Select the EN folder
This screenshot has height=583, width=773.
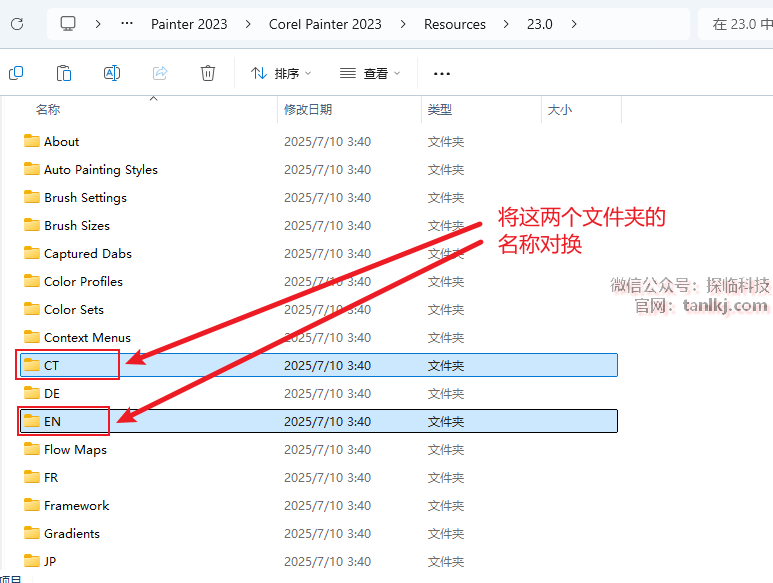(52, 421)
